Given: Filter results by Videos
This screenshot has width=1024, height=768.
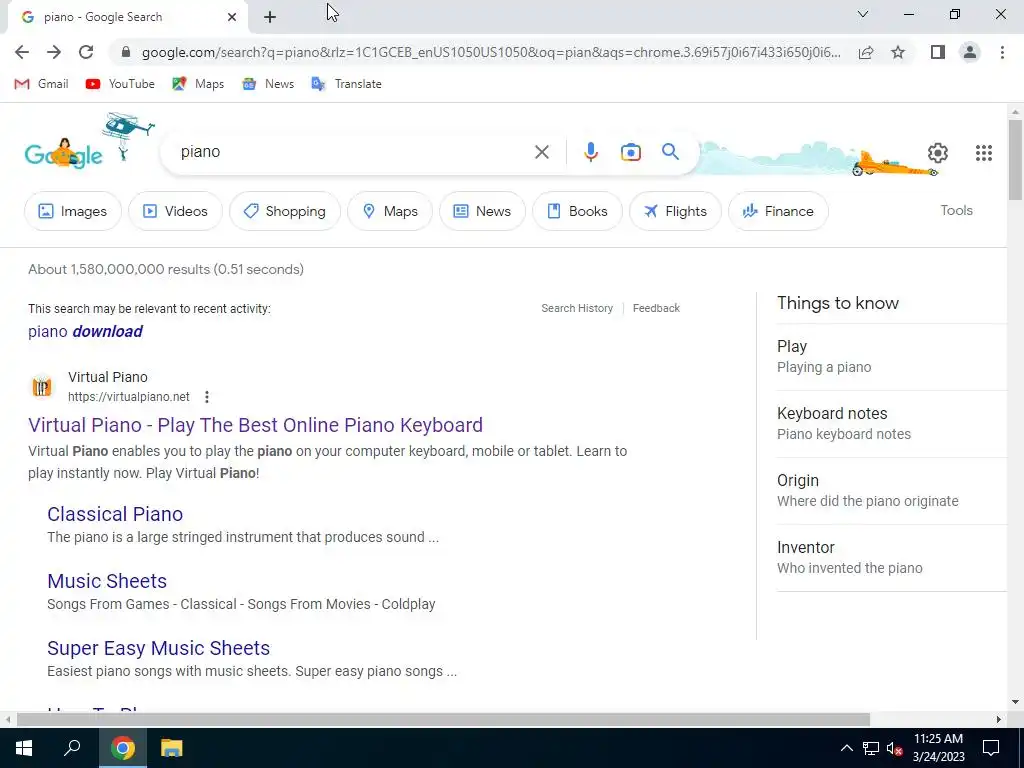Looking at the screenshot, I should (x=175, y=211).
